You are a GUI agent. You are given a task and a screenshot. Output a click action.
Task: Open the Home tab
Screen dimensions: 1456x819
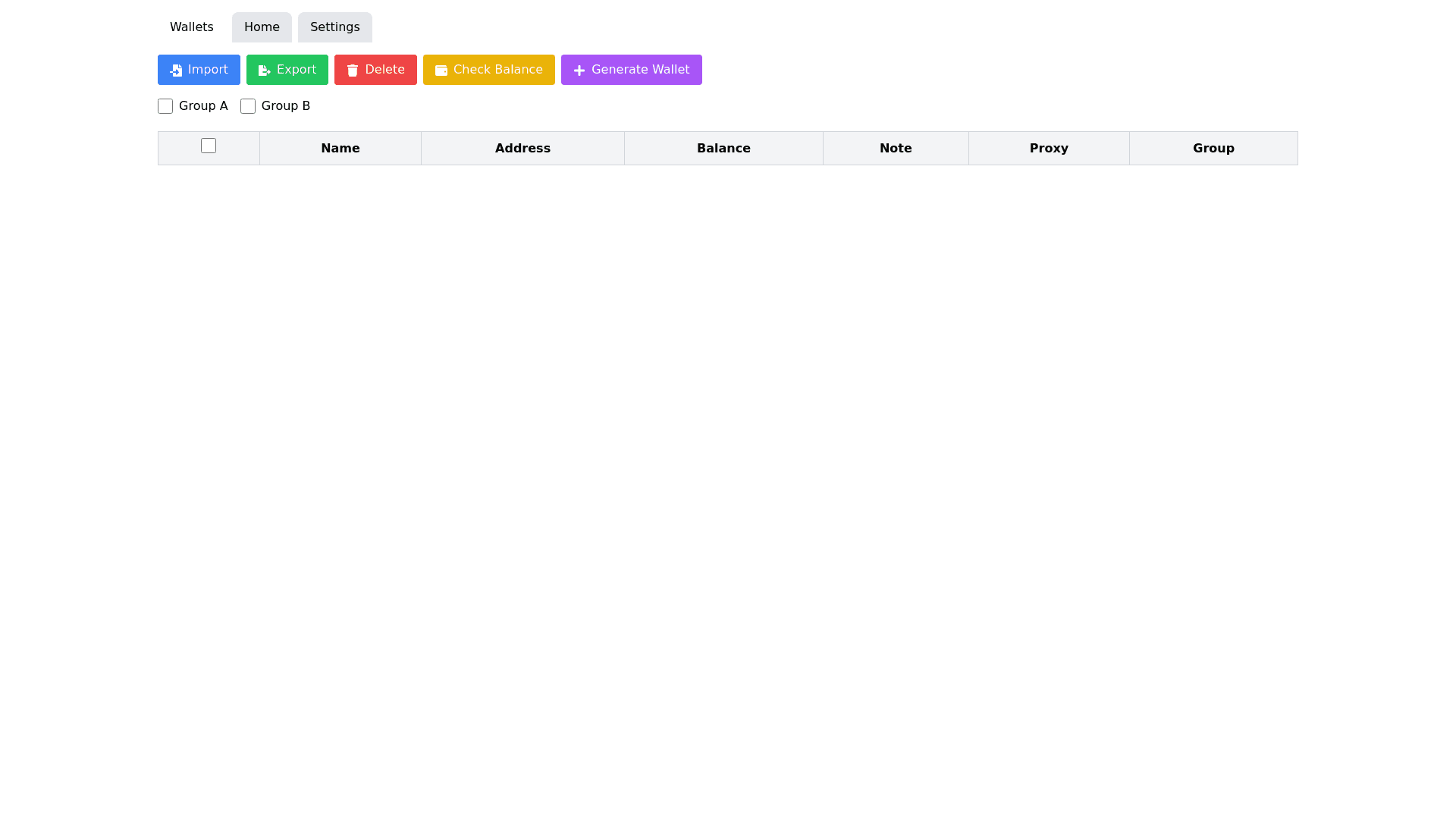262,27
